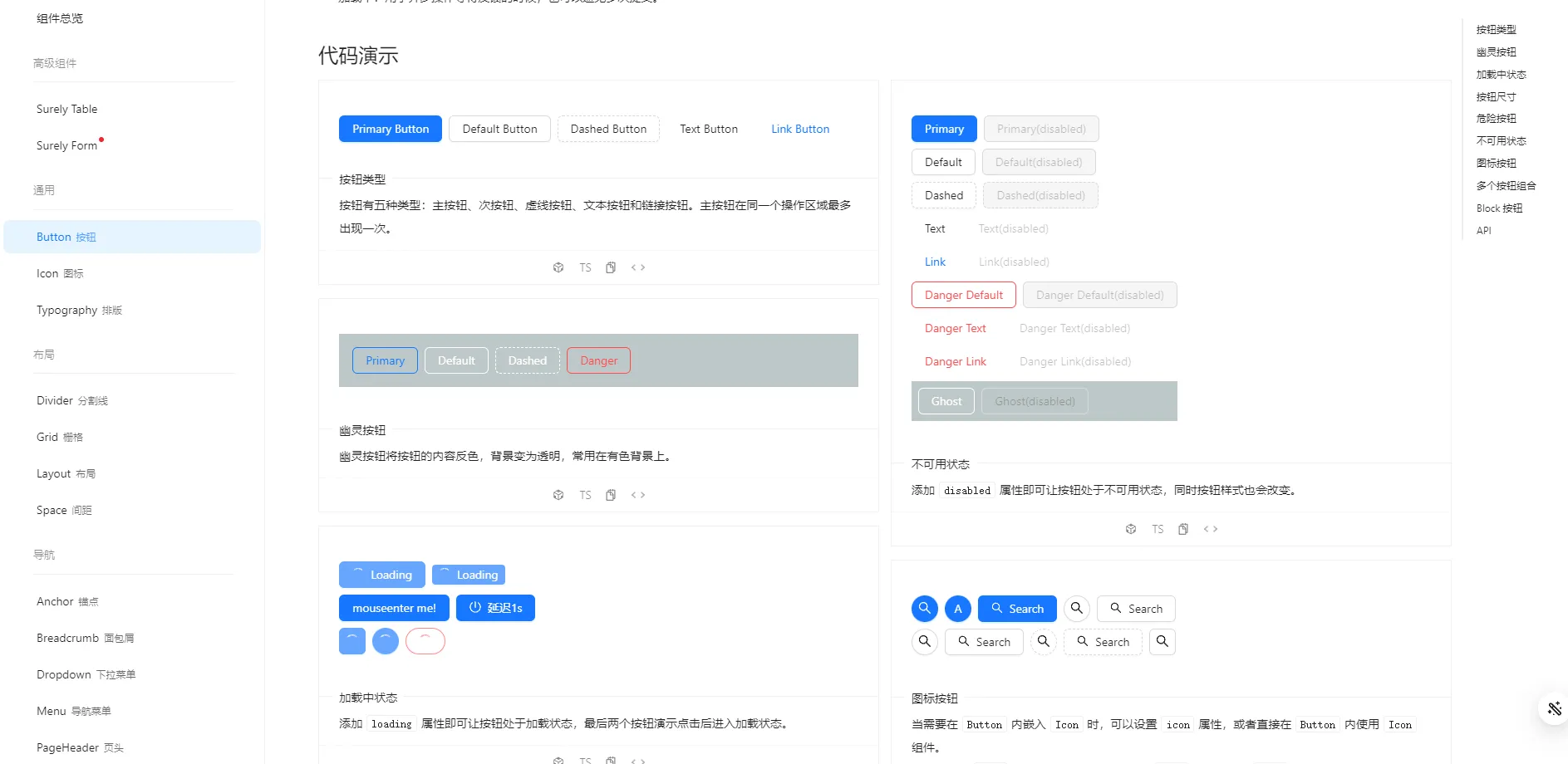The image size is (1568, 764).
Task: Expand code brackets under 不可用状态 demo
Action: (1211, 529)
